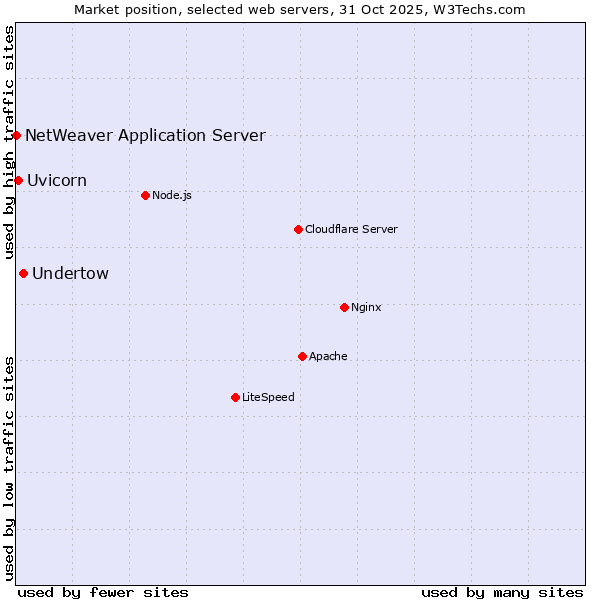600x600 pixels.
Task: Select the NetWeaver Application Server marker dot
Action: pos(17,135)
